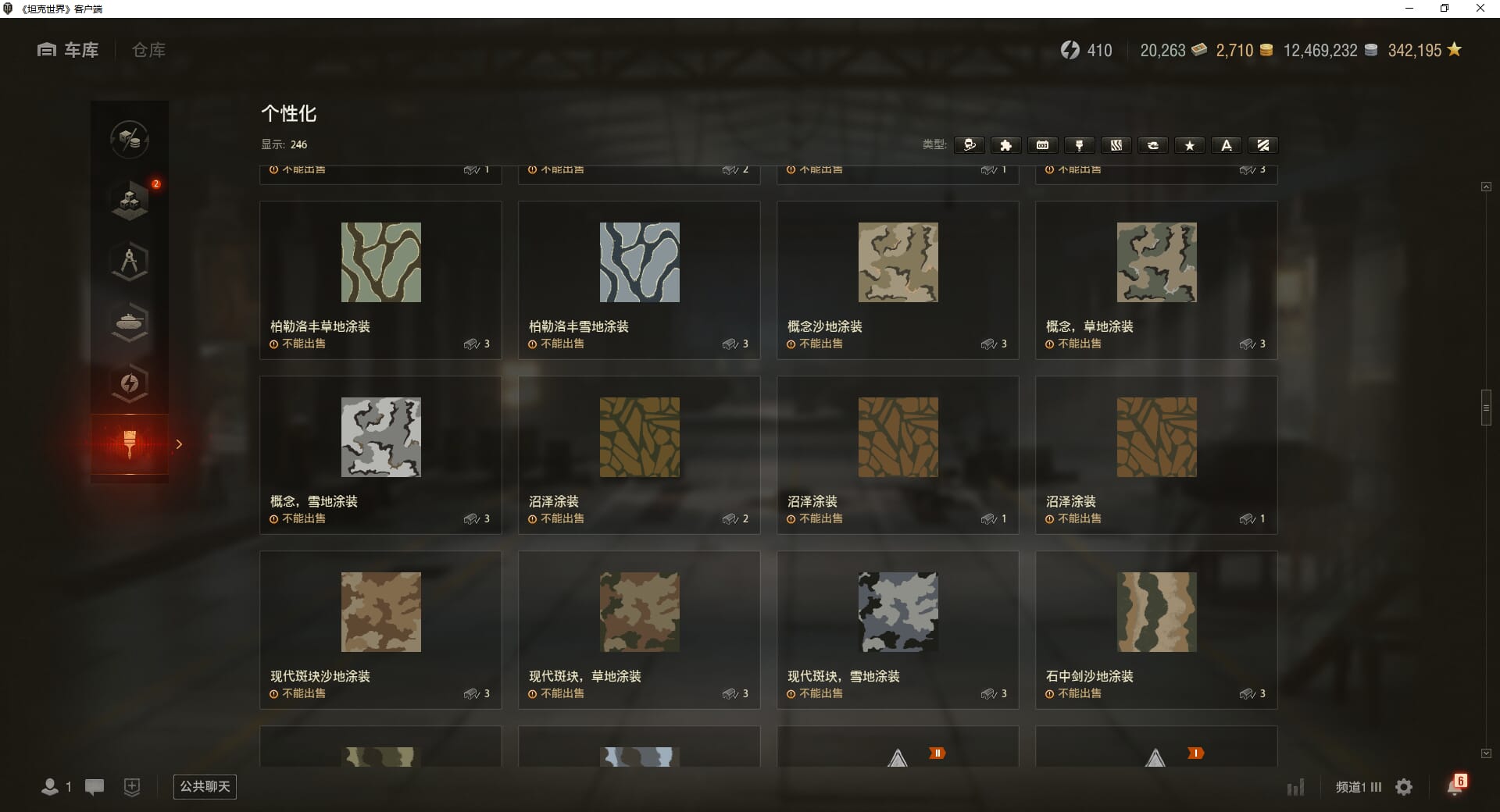Image resolution: width=1500 pixels, height=812 pixels.
Task: Toggle the letter A inscription filter
Action: (x=1226, y=145)
